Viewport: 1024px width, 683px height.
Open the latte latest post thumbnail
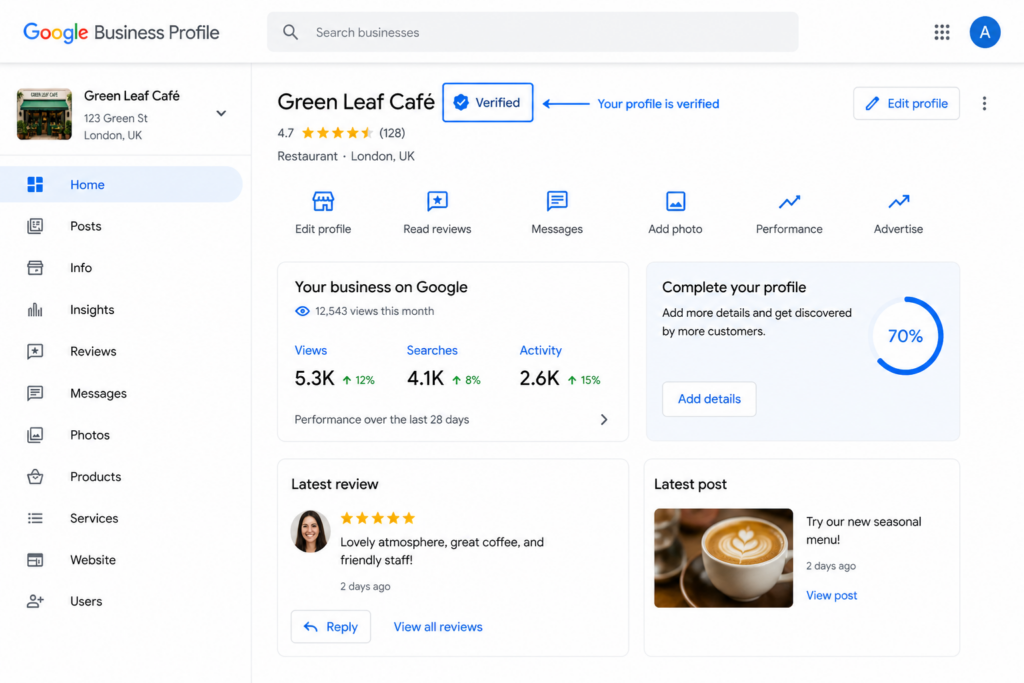pos(724,558)
